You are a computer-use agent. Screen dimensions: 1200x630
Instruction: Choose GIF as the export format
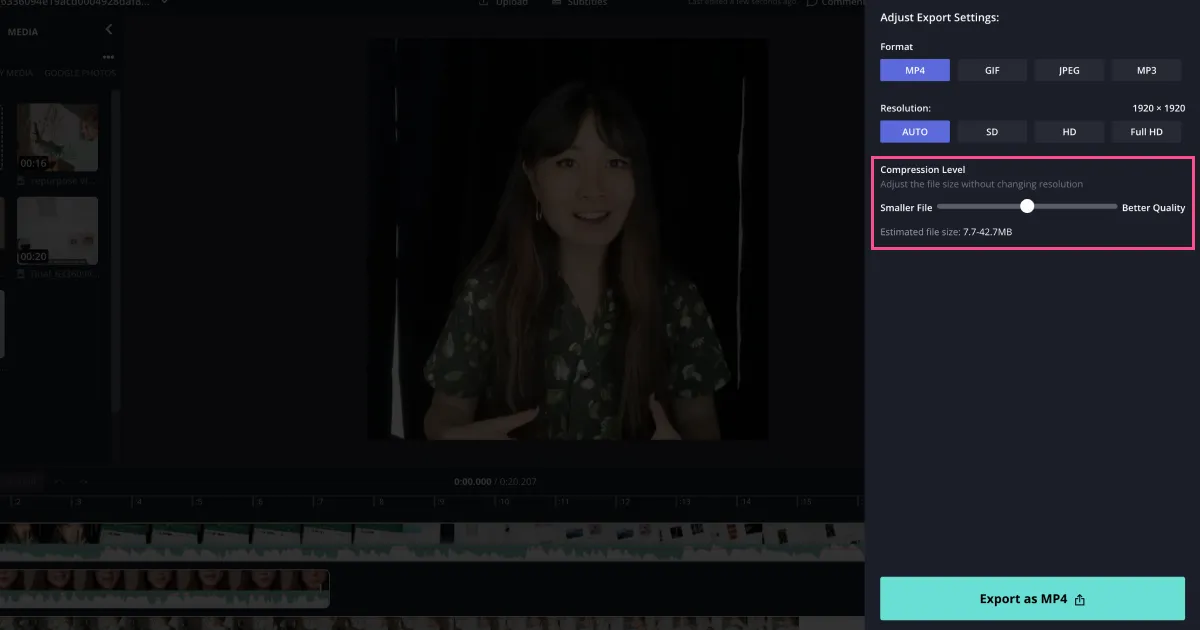pyautogui.click(x=992, y=70)
